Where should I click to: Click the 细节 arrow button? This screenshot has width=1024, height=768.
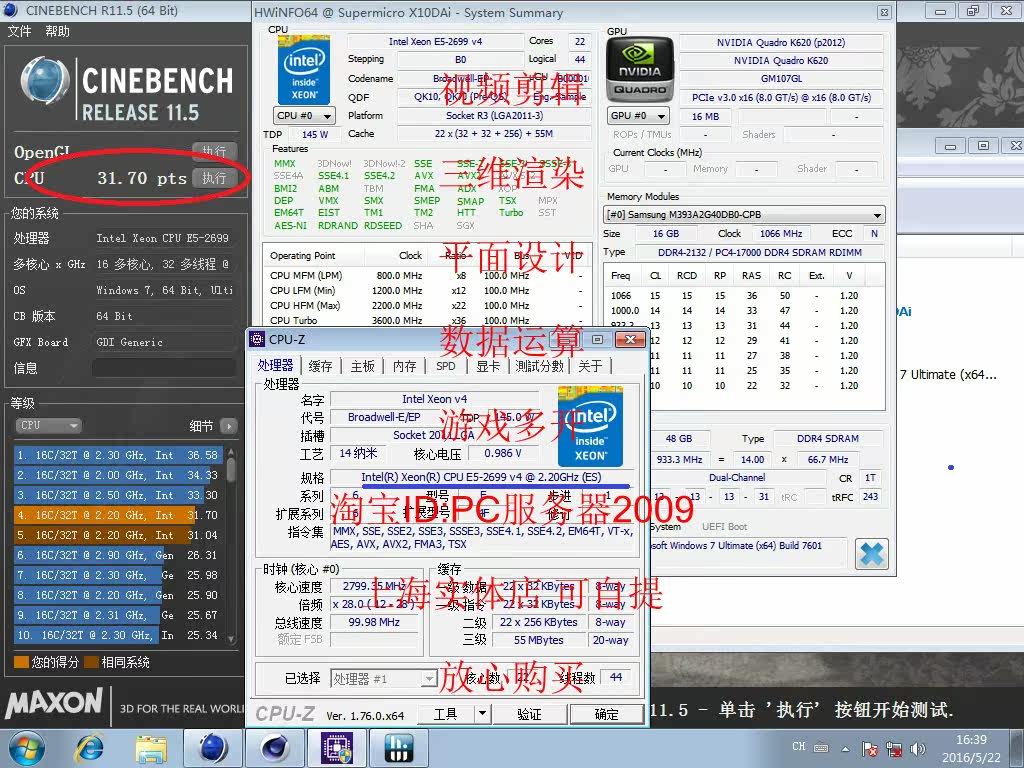pos(229,426)
